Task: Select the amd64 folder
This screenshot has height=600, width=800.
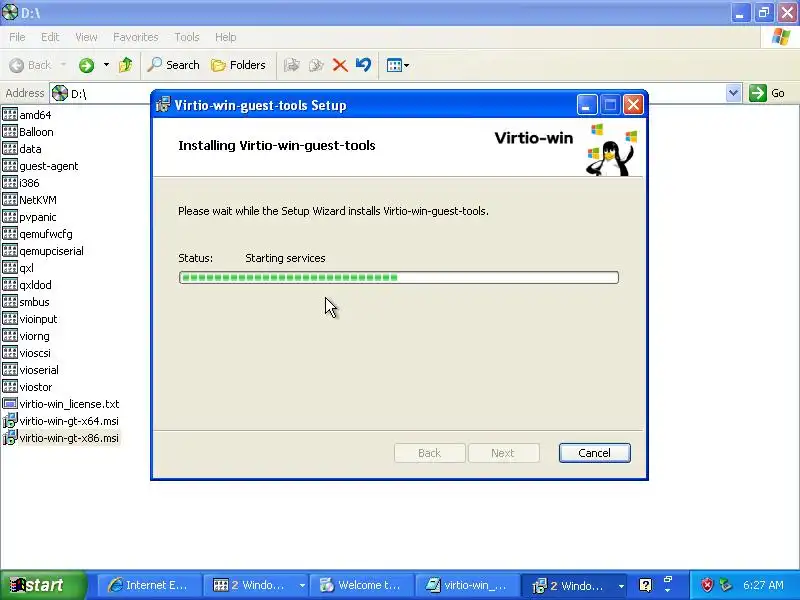Action: [x=27, y=115]
